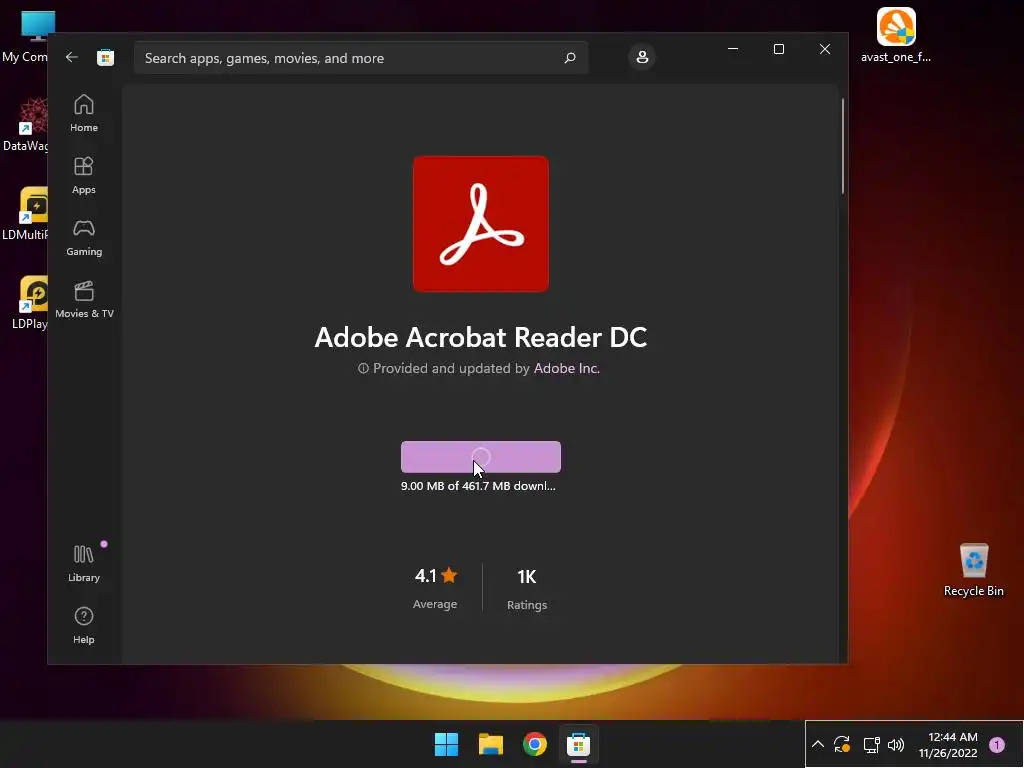1024x768 pixels.
Task: Open the Home section in sidebar
Action: click(84, 114)
